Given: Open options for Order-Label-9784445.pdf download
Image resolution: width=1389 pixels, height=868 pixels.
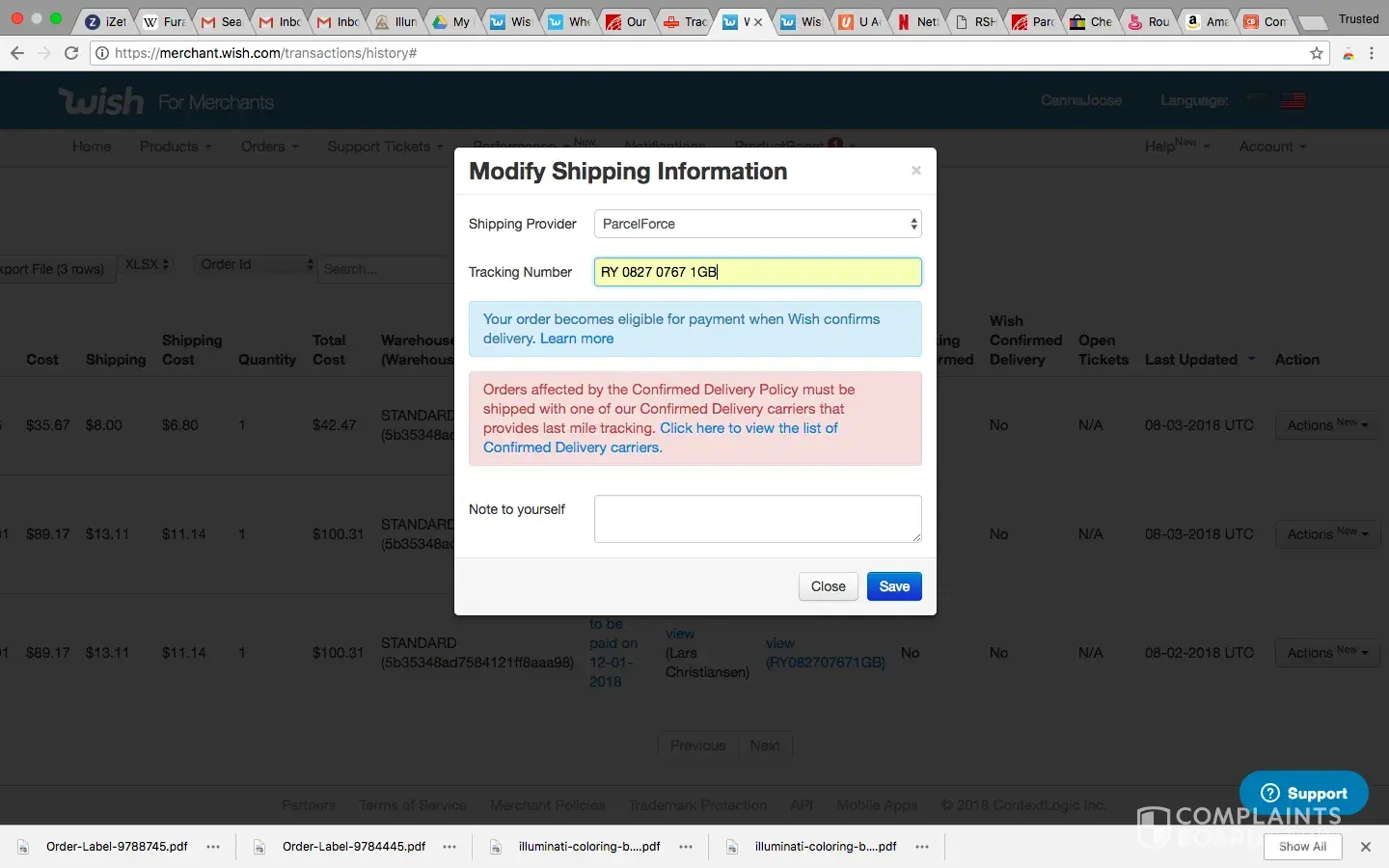Looking at the screenshot, I should click(449, 847).
